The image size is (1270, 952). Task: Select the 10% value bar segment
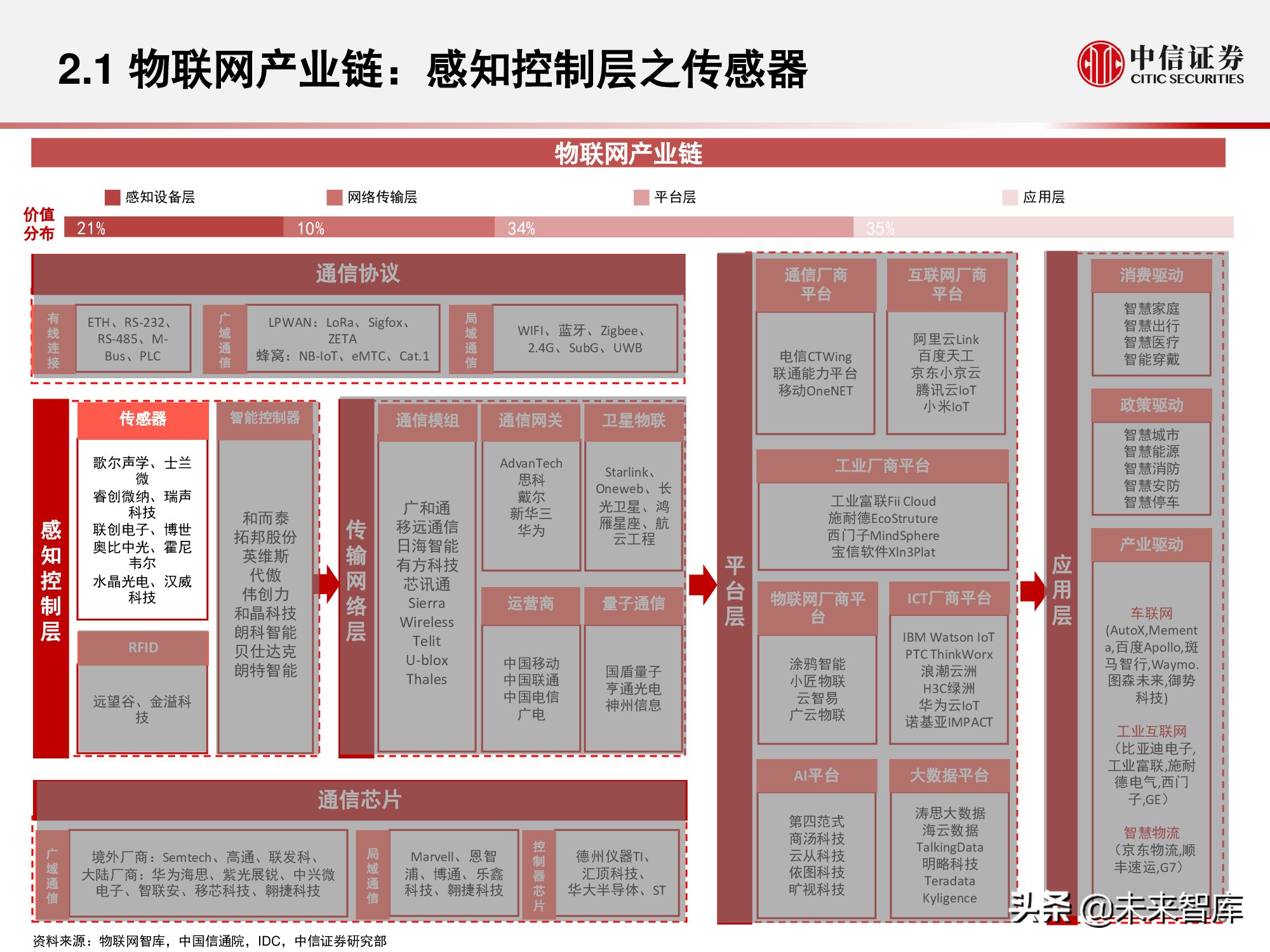point(389,227)
